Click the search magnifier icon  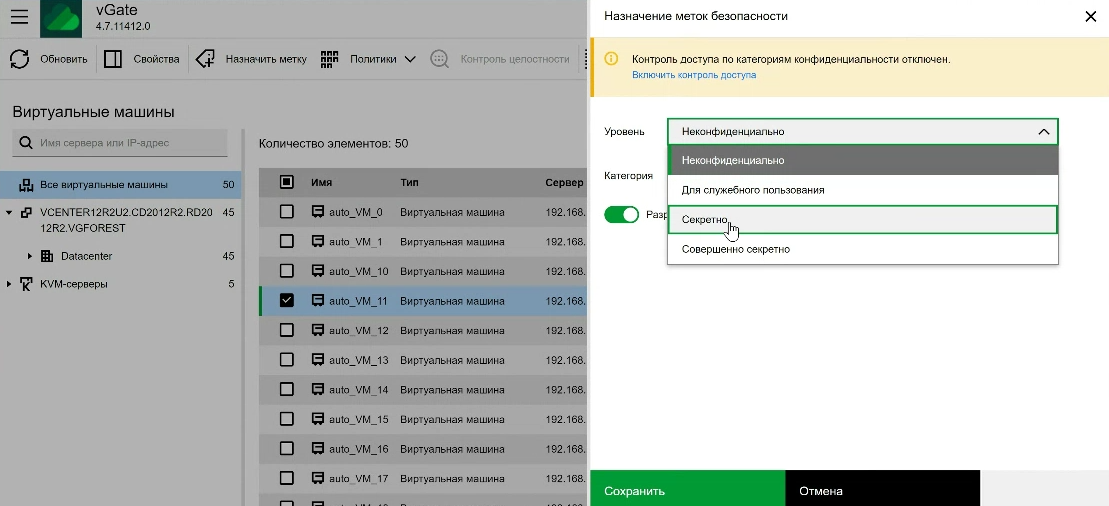[x=25, y=143]
